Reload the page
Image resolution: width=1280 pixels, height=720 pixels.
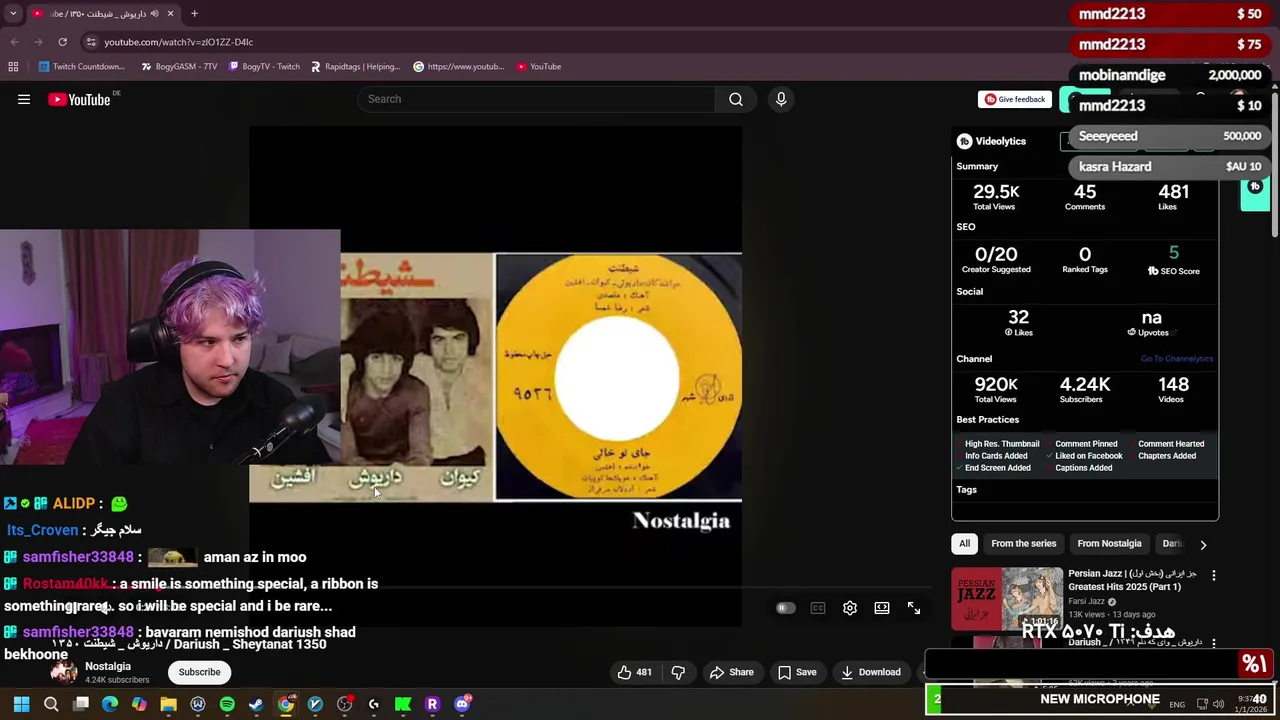62,42
